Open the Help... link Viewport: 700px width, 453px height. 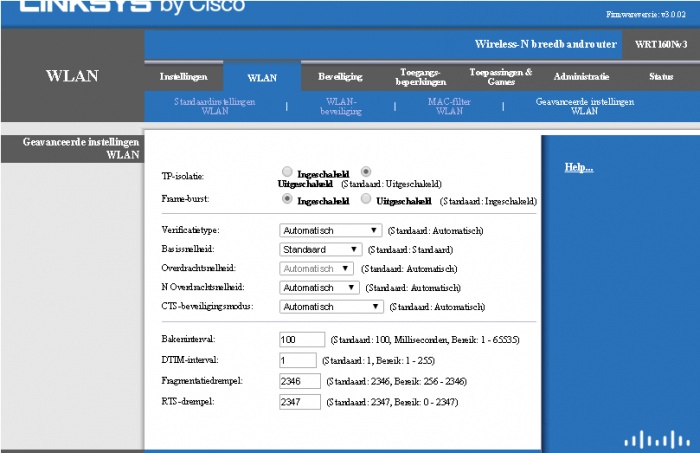coord(579,167)
